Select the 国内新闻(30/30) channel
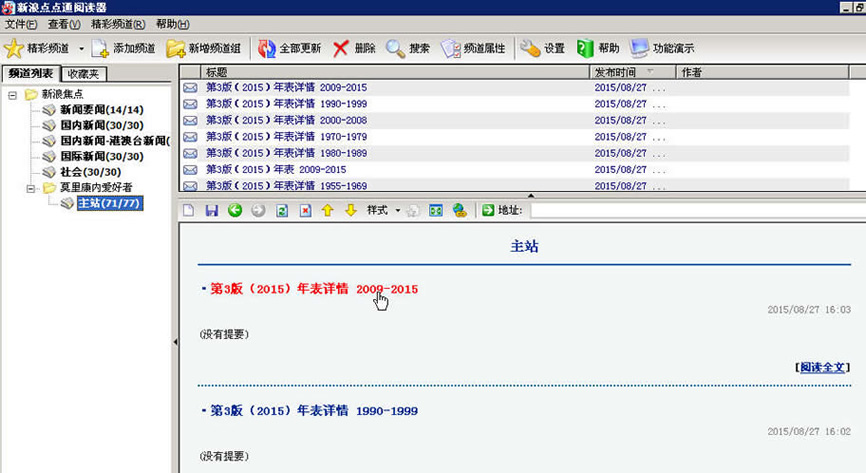Image resolution: width=866 pixels, height=473 pixels. click(102, 125)
